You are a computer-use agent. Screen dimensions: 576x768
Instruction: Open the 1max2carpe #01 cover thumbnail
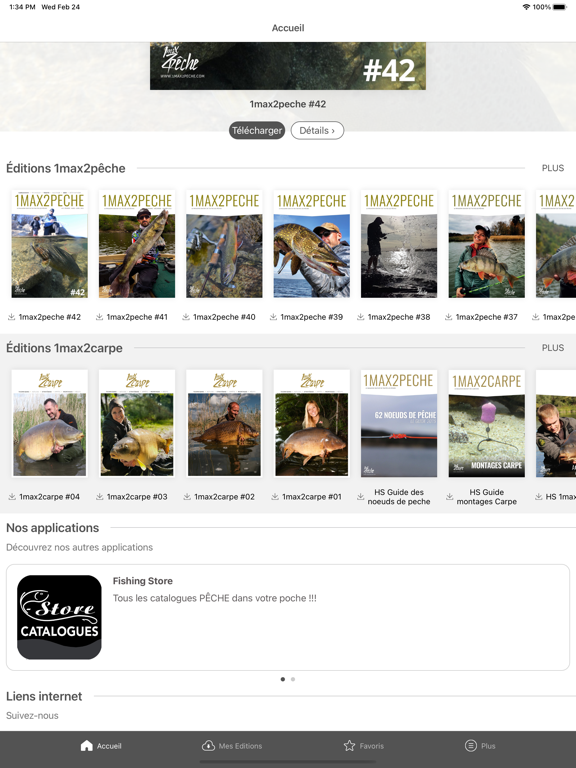click(312, 424)
